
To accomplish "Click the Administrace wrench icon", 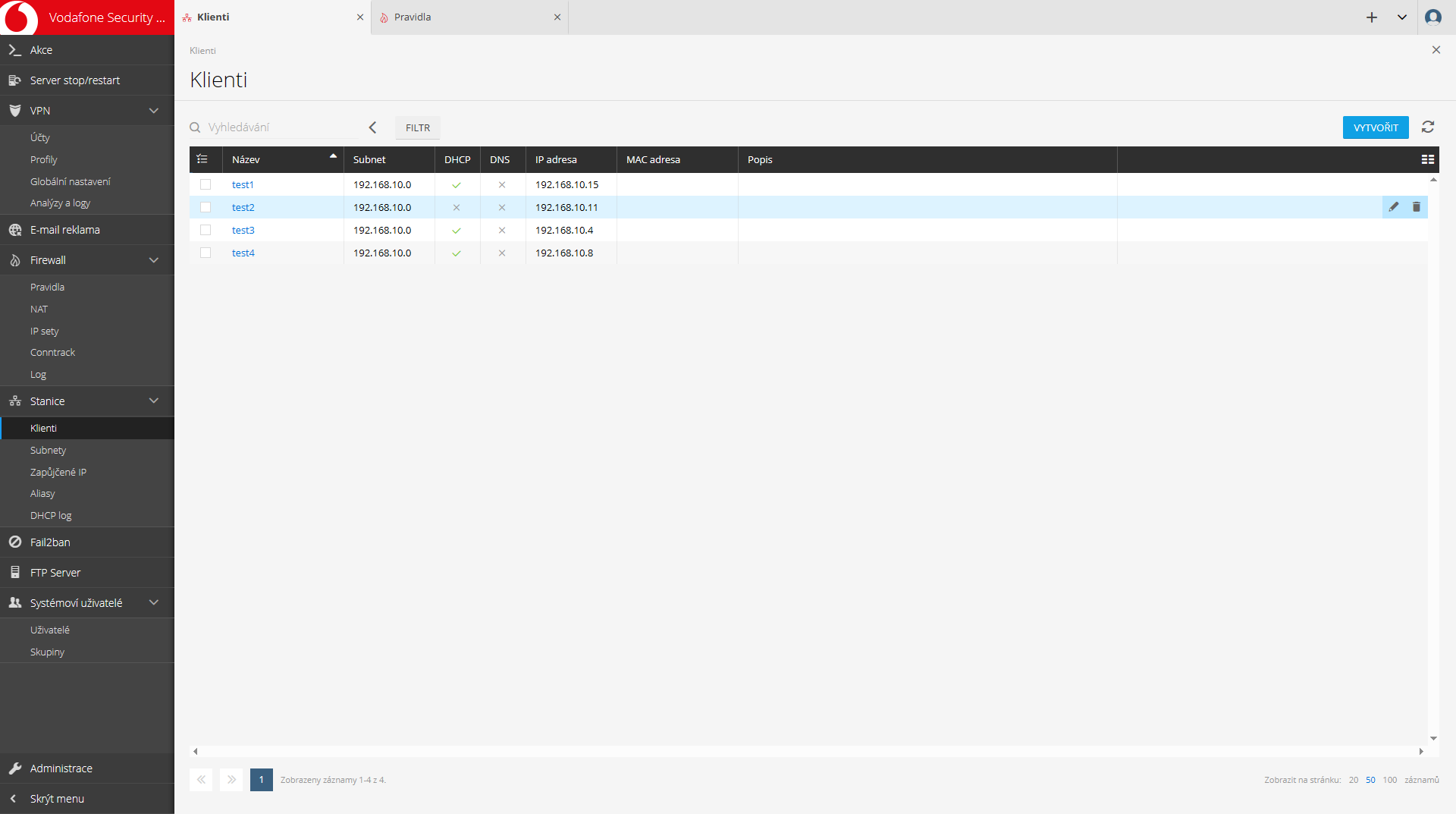I will [14, 768].
